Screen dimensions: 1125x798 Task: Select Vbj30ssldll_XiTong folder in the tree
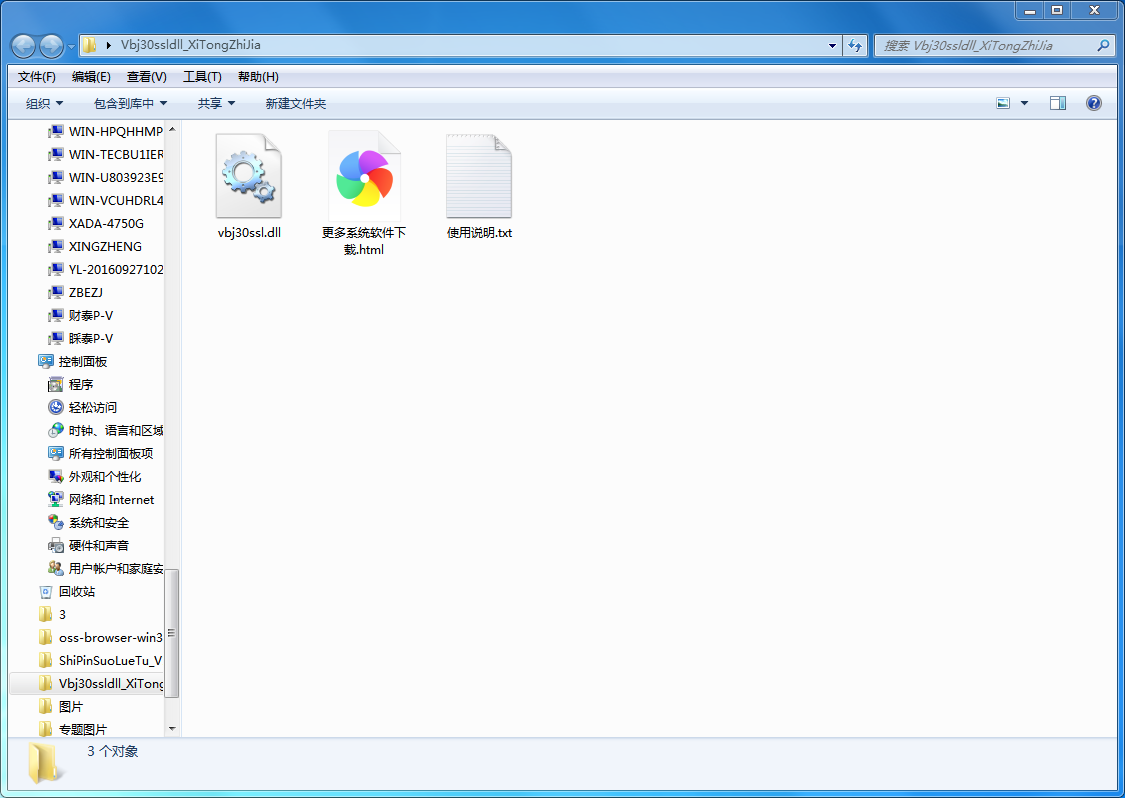[x=100, y=683]
